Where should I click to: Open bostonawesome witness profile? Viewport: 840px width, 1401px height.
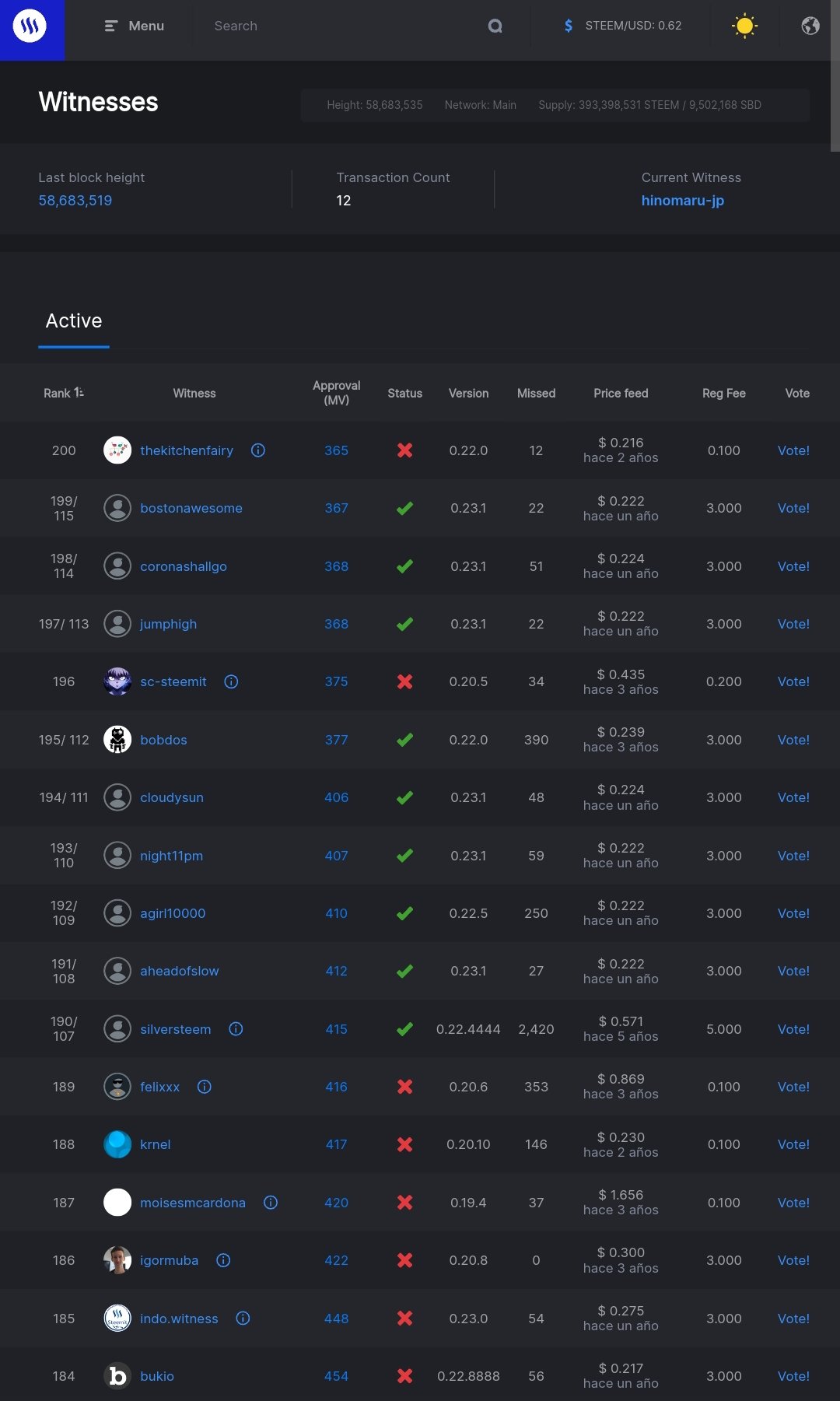[191, 508]
